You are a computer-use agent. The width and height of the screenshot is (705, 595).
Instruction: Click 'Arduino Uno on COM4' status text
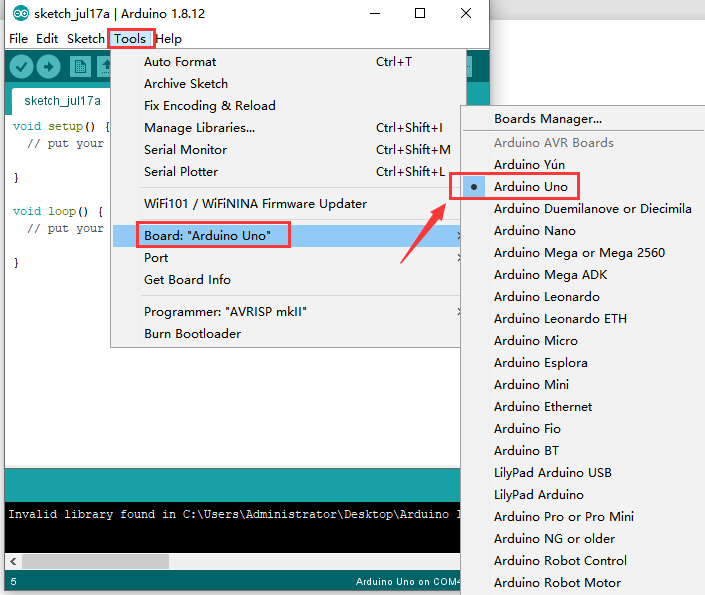click(x=408, y=582)
